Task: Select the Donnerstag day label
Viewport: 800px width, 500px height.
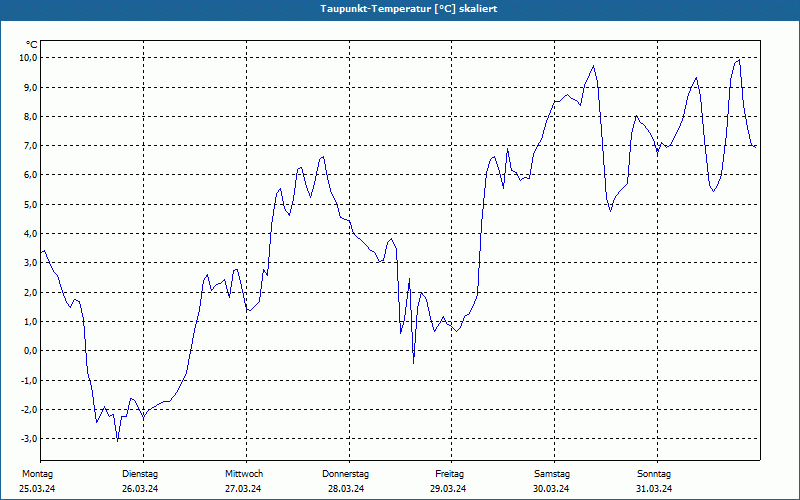Action: 345,474
